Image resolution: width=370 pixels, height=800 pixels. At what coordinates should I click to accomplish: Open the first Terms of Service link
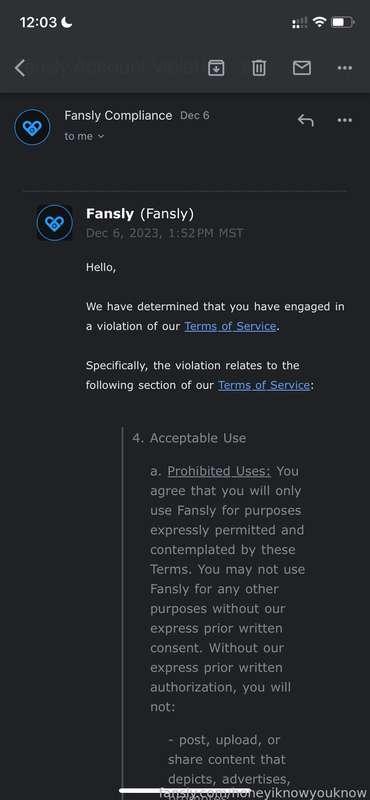click(230, 327)
